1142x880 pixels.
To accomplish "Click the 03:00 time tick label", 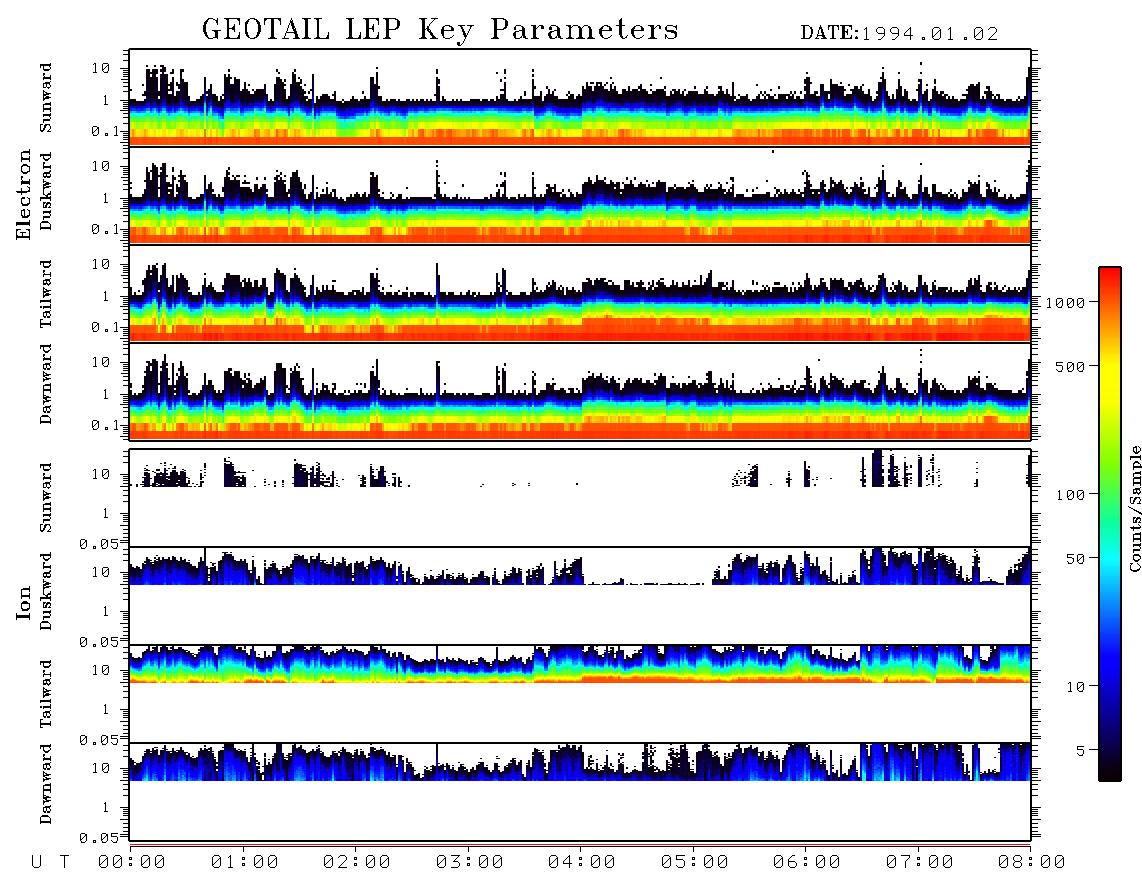I will tap(470, 863).
